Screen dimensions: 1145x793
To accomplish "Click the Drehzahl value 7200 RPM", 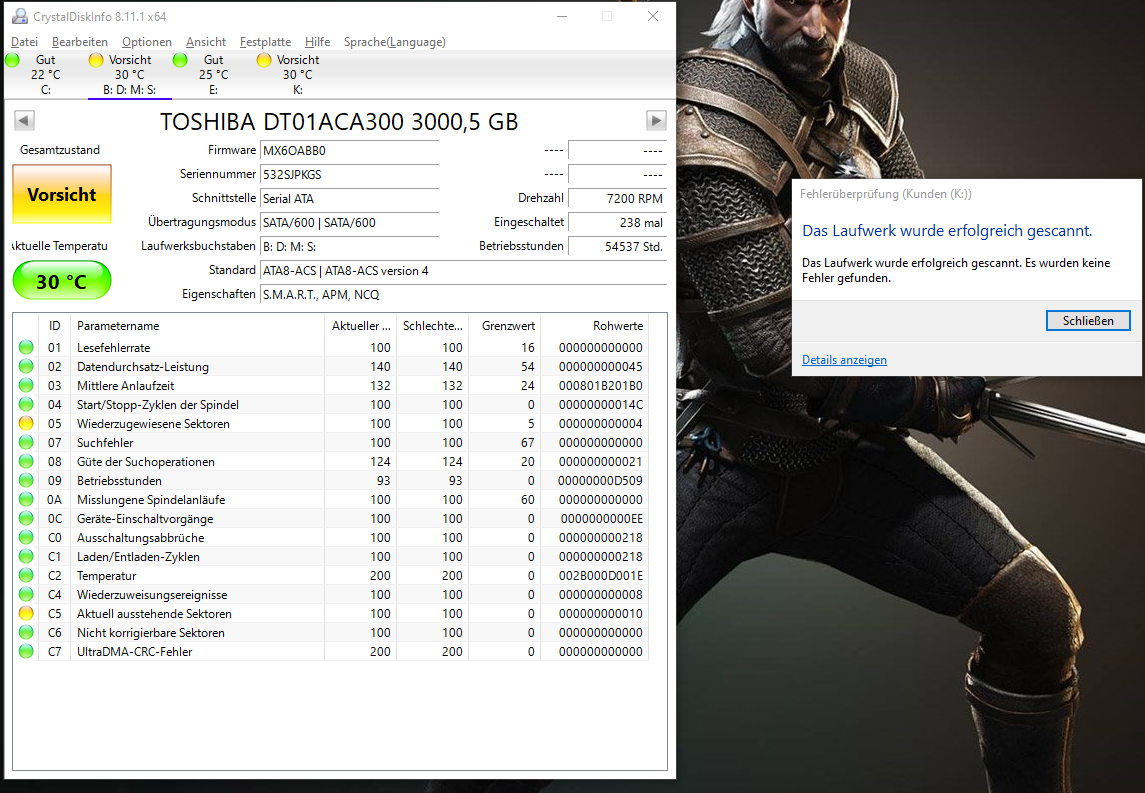I will (617, 199).
